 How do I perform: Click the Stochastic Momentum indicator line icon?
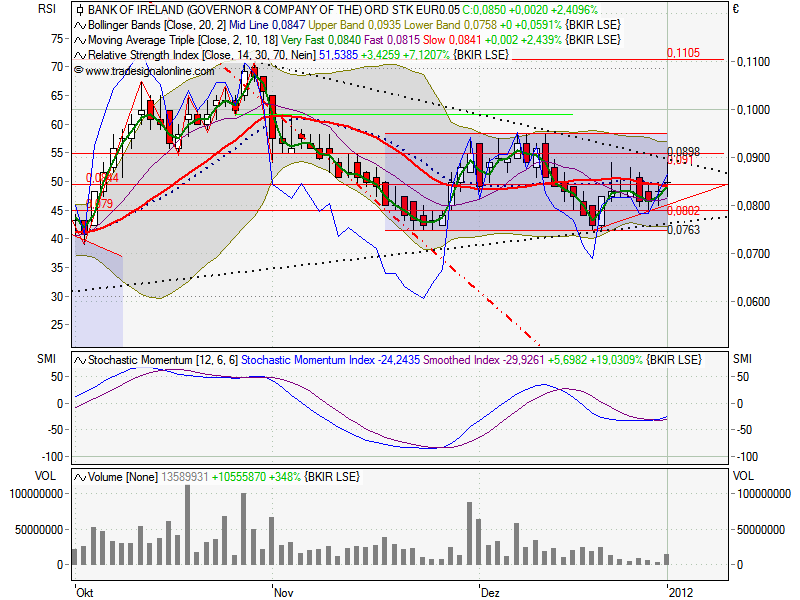pos(80,360)
